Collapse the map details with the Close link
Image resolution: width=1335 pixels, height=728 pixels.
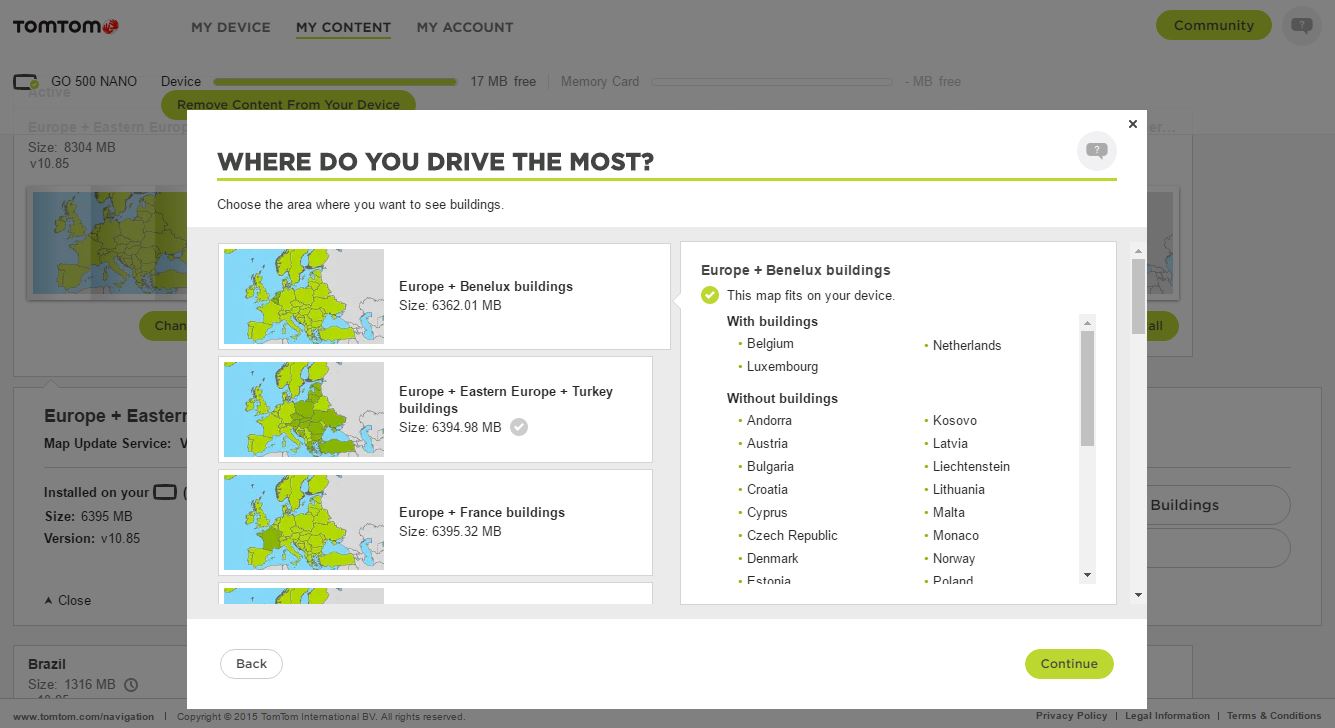[68, 600]
